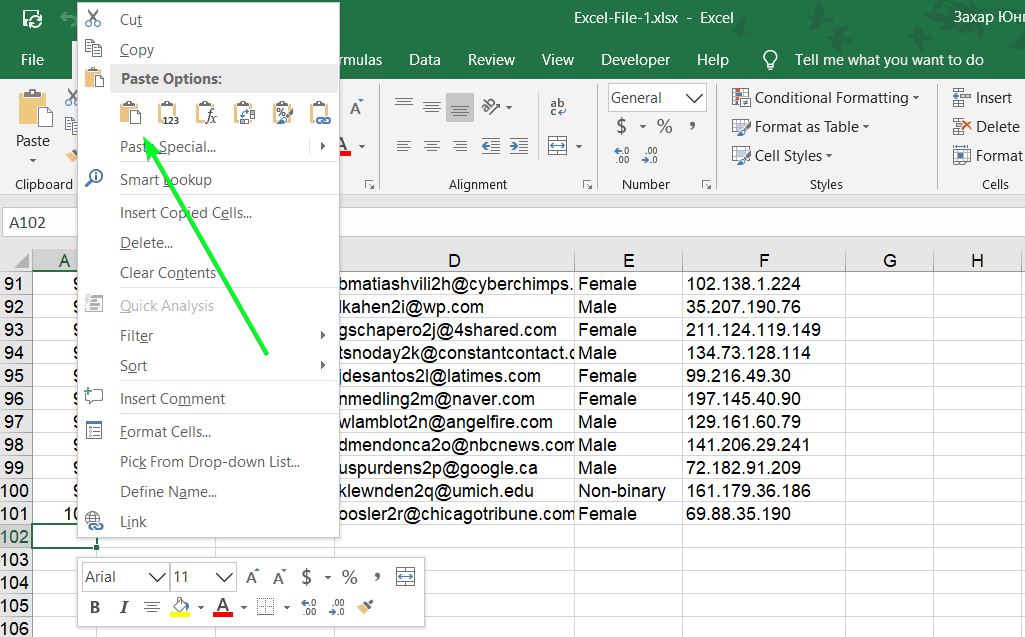The width and height of the screenshot is (1025, 637).
Task: Click Percent Style button in ribbon
Action: [x=665, y=126]
